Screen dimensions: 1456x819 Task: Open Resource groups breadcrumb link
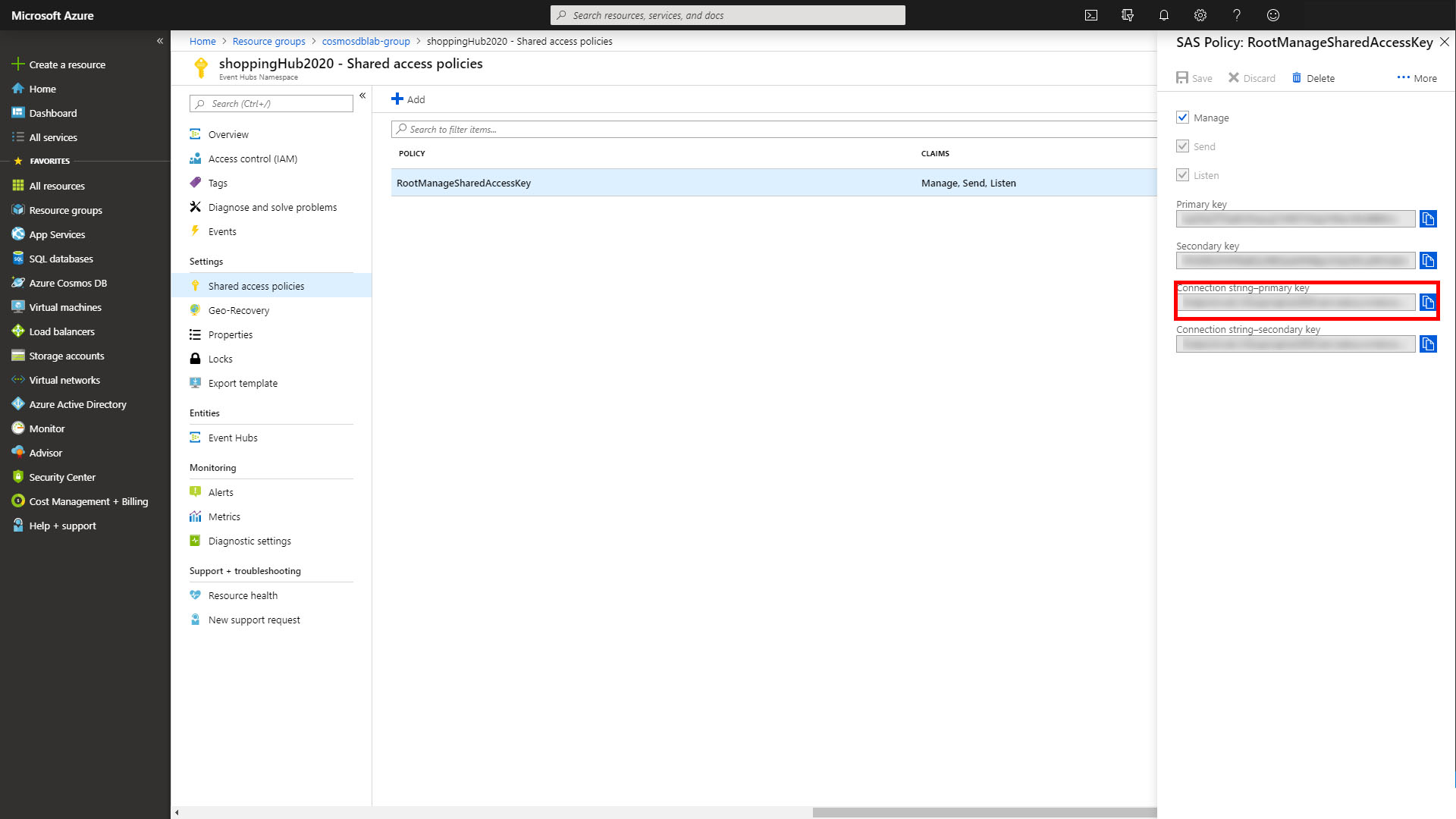pos(269,42)
